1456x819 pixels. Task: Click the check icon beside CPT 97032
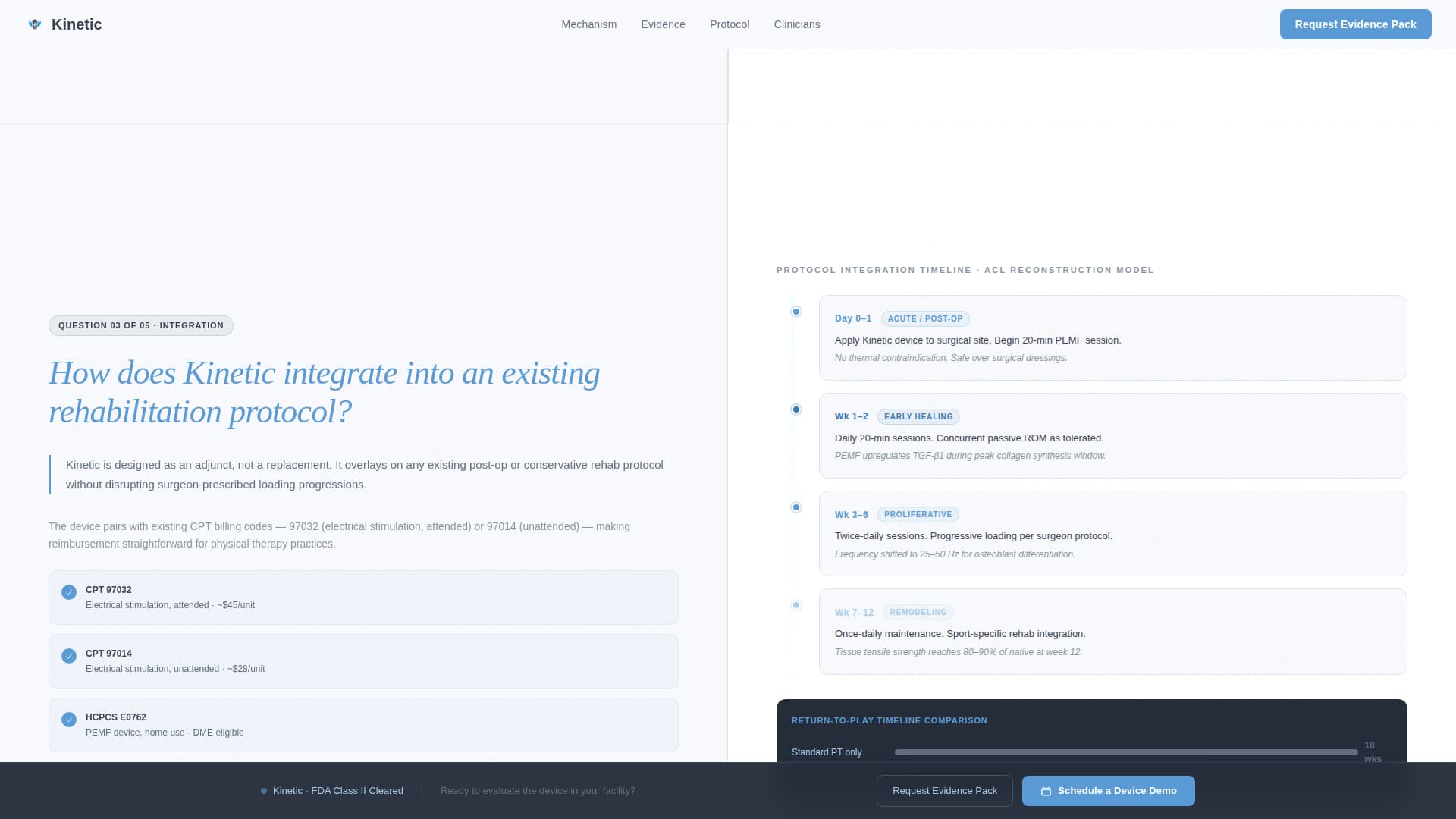69,592
